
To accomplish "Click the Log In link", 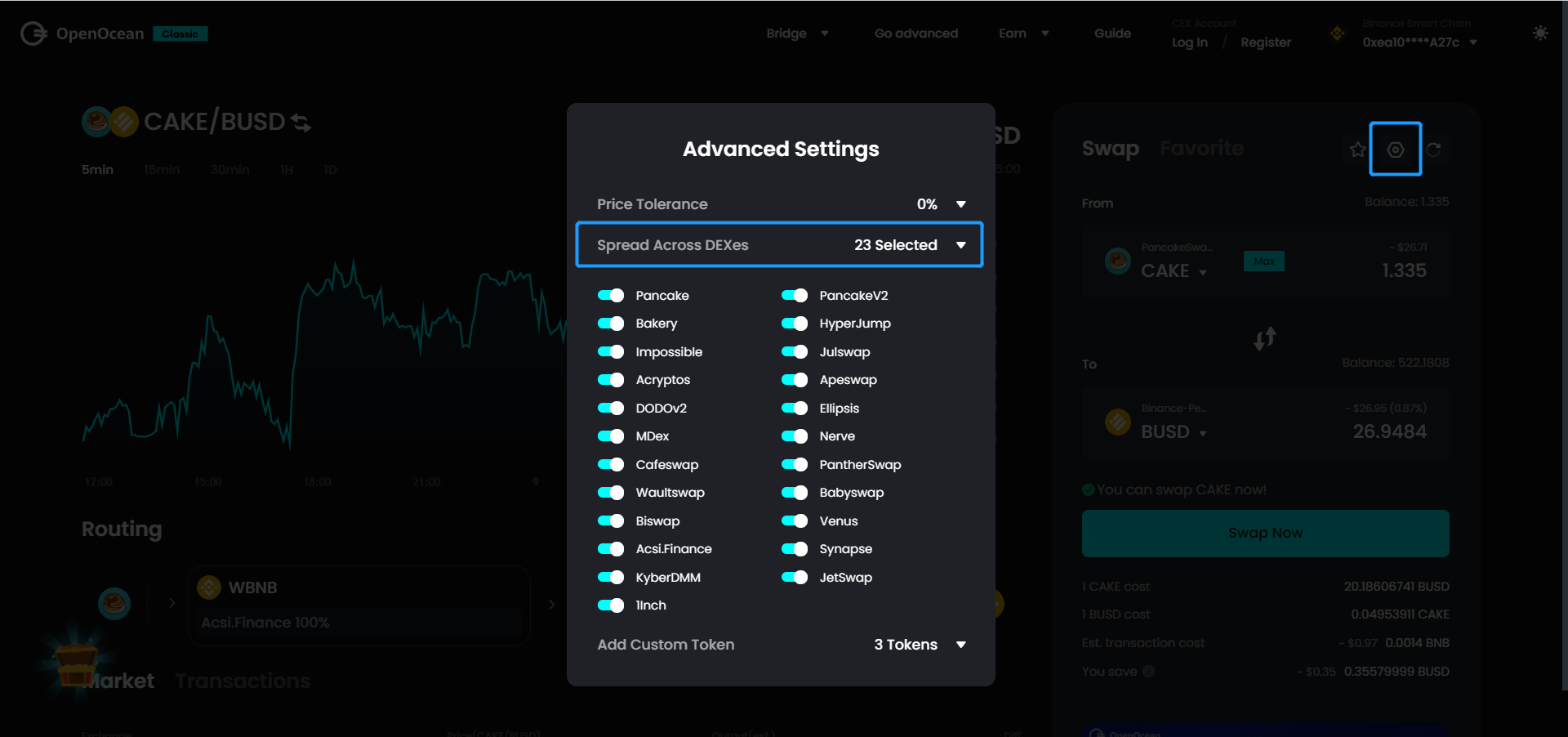I will tap(1189, 42).
